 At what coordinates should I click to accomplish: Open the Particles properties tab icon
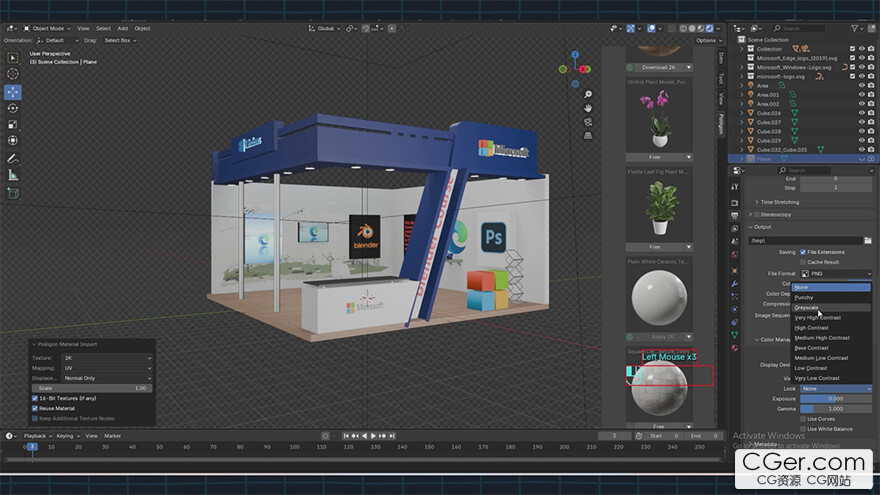[x=735, y=296]
